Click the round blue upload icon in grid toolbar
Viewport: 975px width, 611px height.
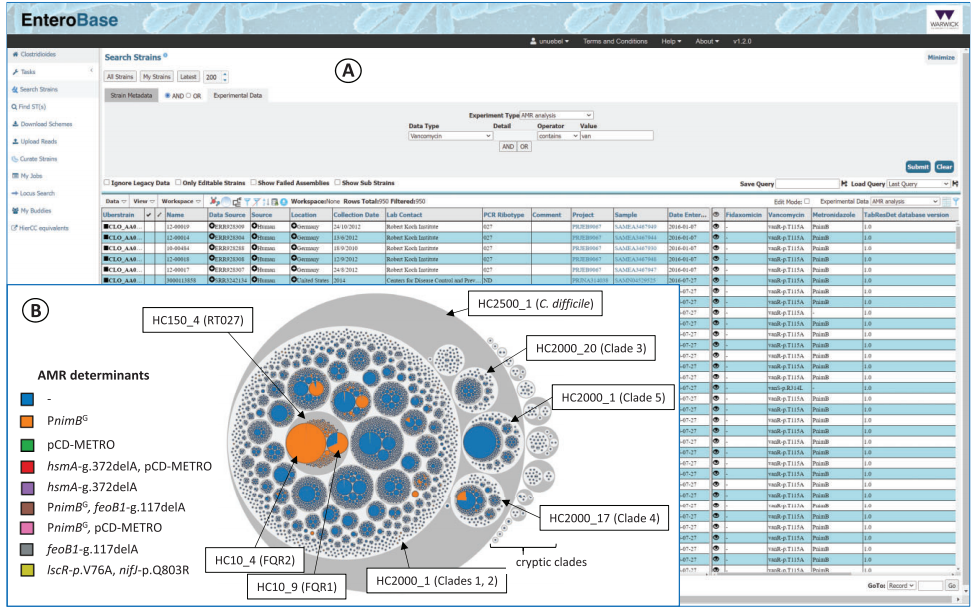(284, 201)
